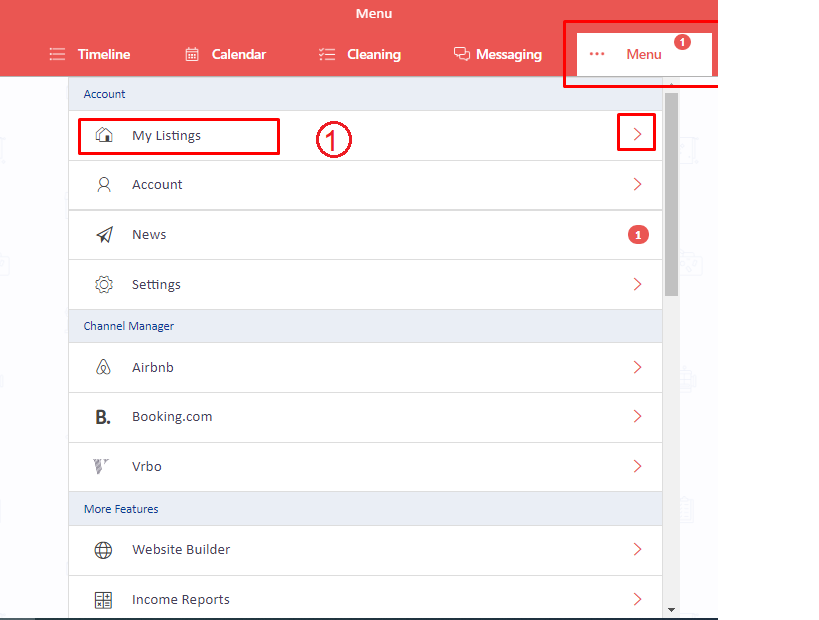Click the Calendar grid icon
This screenshot has height=620, width=819.
(x=192, y=54)
